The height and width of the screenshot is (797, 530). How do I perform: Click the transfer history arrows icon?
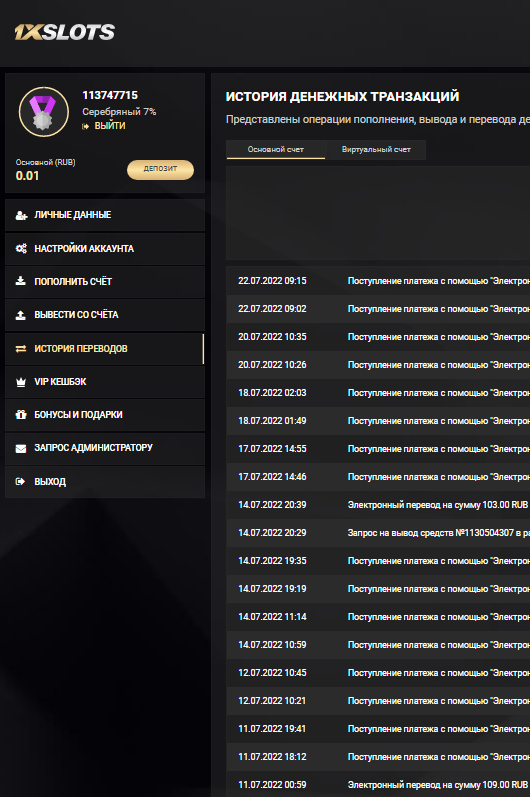(x=21, y=349)
